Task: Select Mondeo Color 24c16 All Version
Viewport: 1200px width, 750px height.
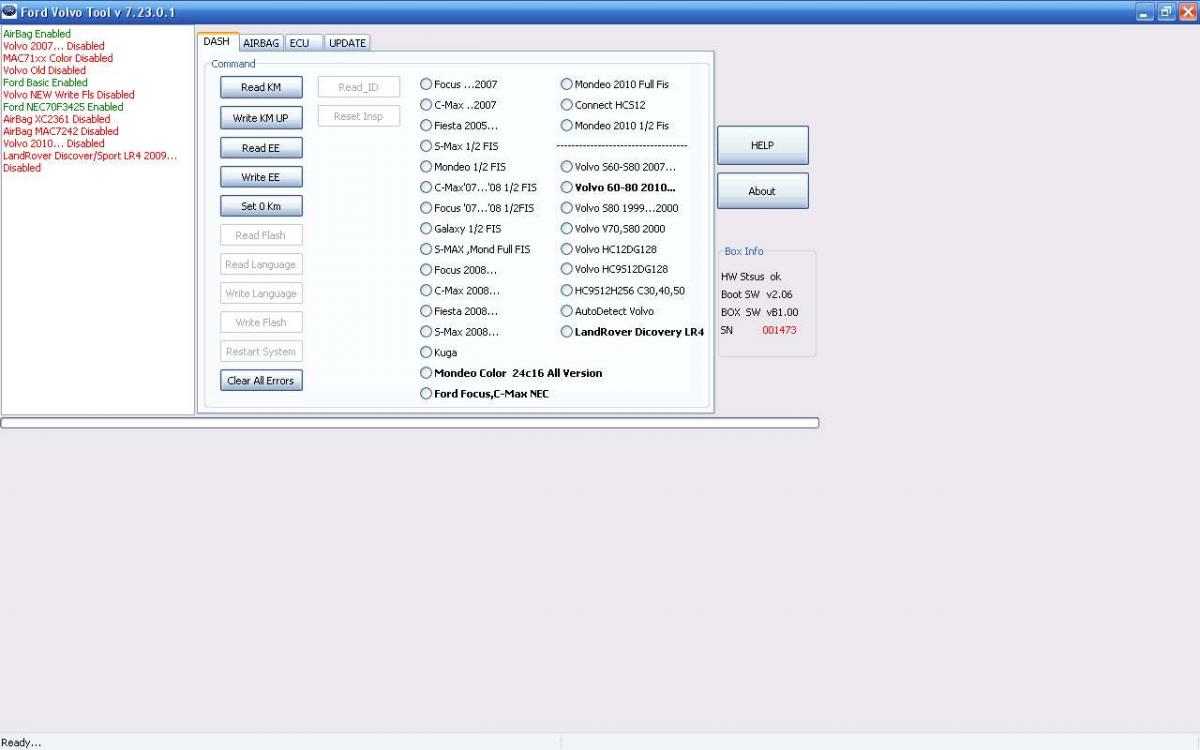Action: [512, 373]
